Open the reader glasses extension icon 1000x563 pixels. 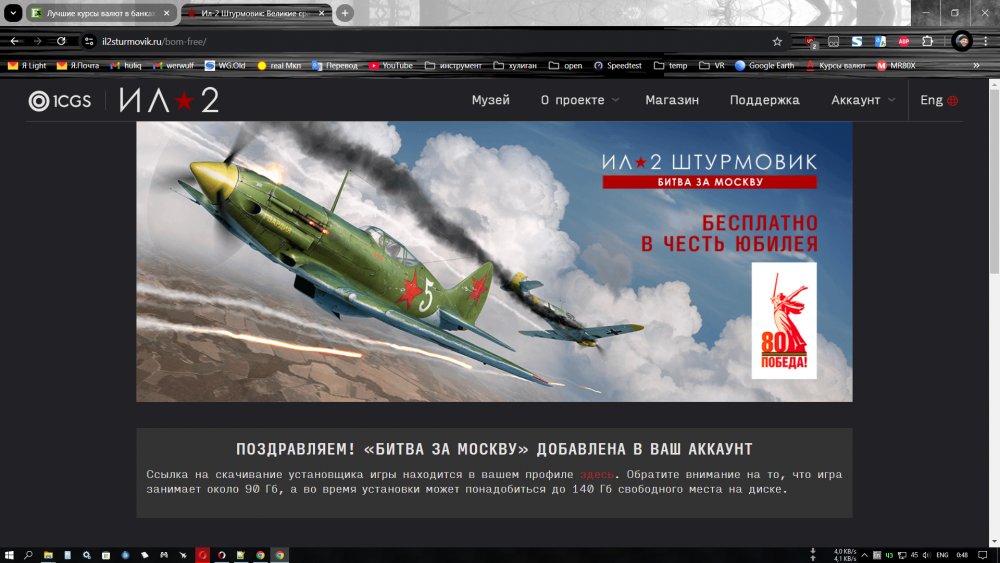[x=833, y=41]
